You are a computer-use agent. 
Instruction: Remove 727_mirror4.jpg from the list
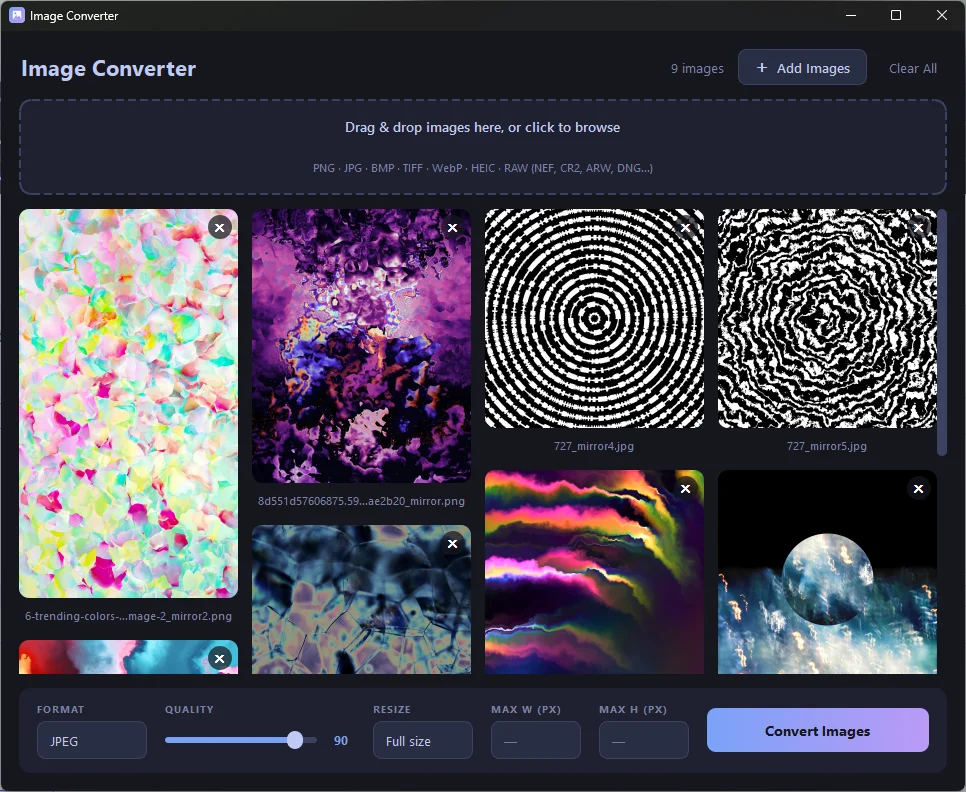[x=685, y=227]
